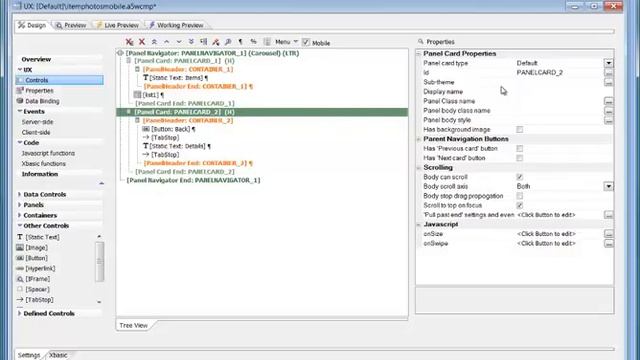The height and width of the screenshot is (360, 640).
Task: Open the Xbasic tab at bottom
Action: point(58,355)
